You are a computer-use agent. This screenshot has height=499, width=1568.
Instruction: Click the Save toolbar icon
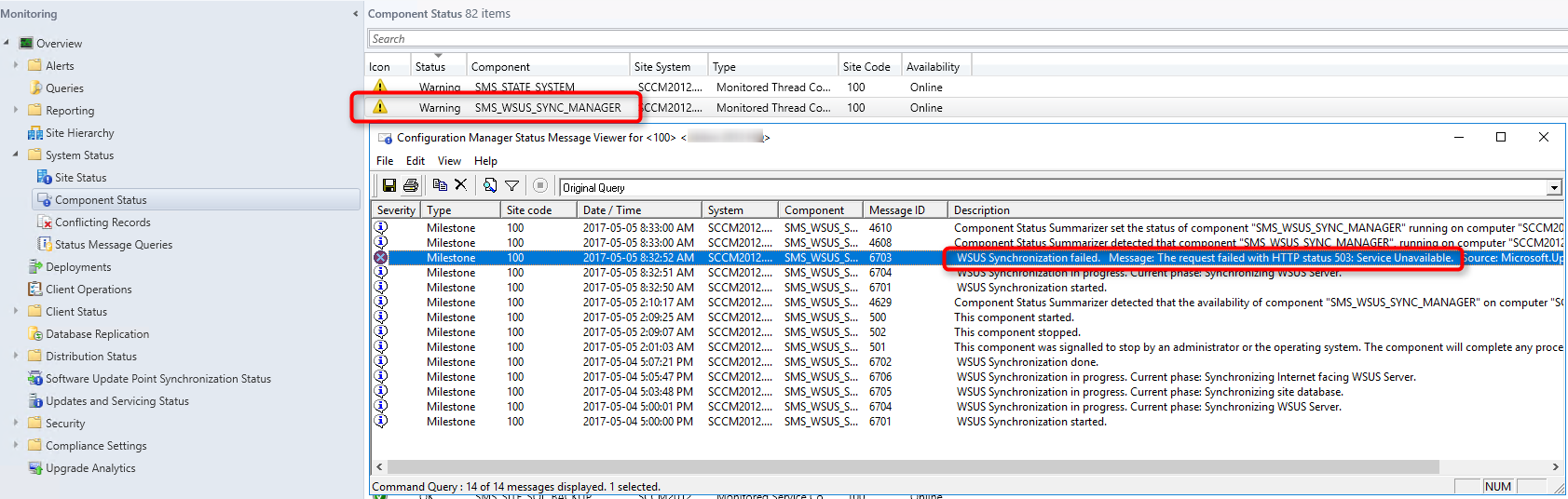(x=389, y=186)
